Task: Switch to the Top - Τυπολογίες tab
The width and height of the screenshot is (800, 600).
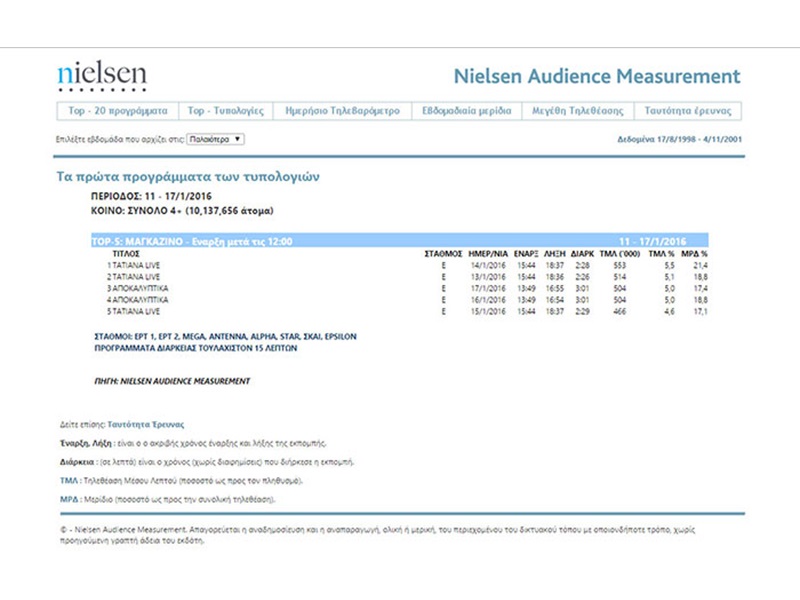Action: point(226,111)
